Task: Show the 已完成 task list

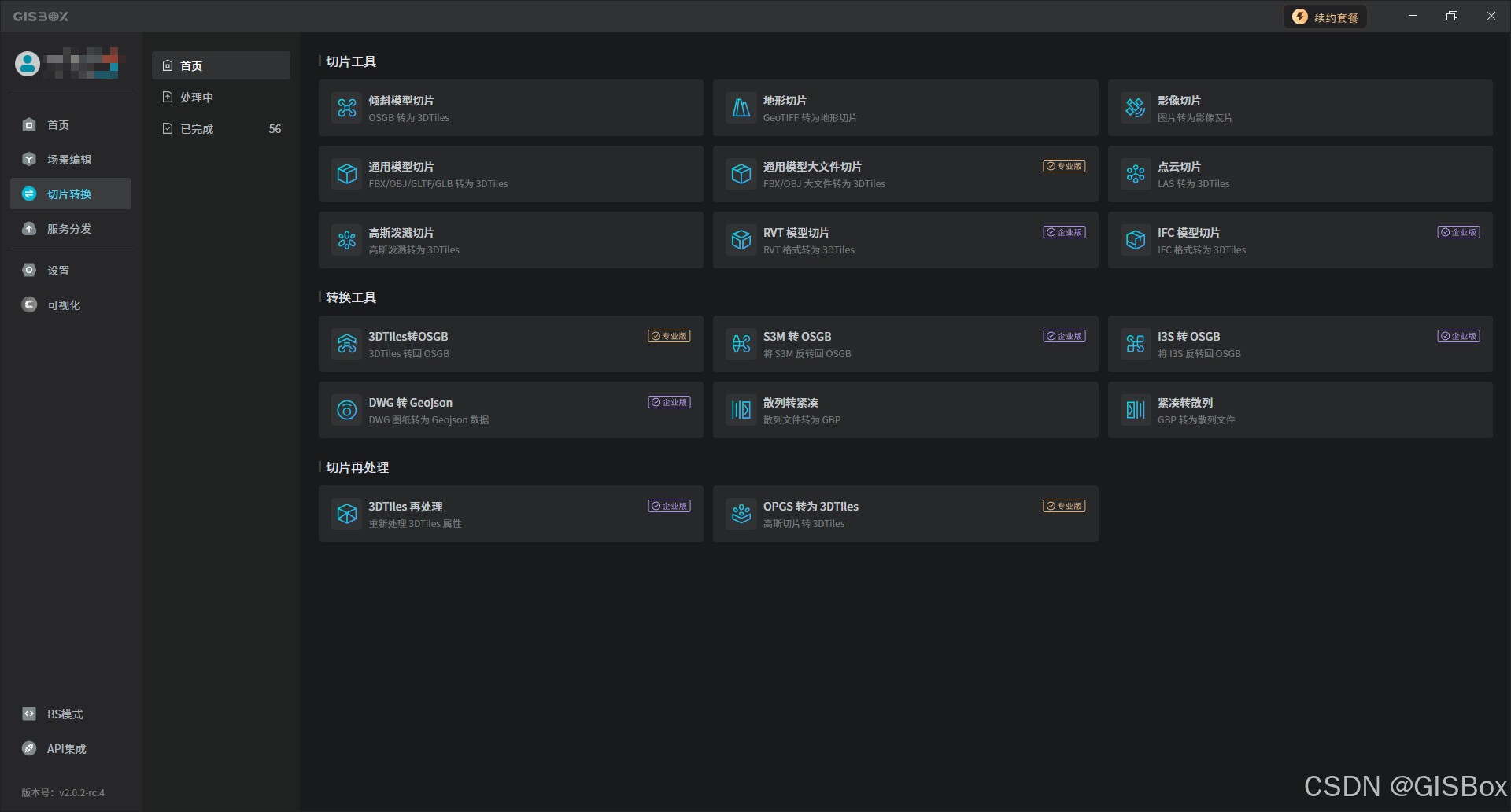Action: coord(221,128)
